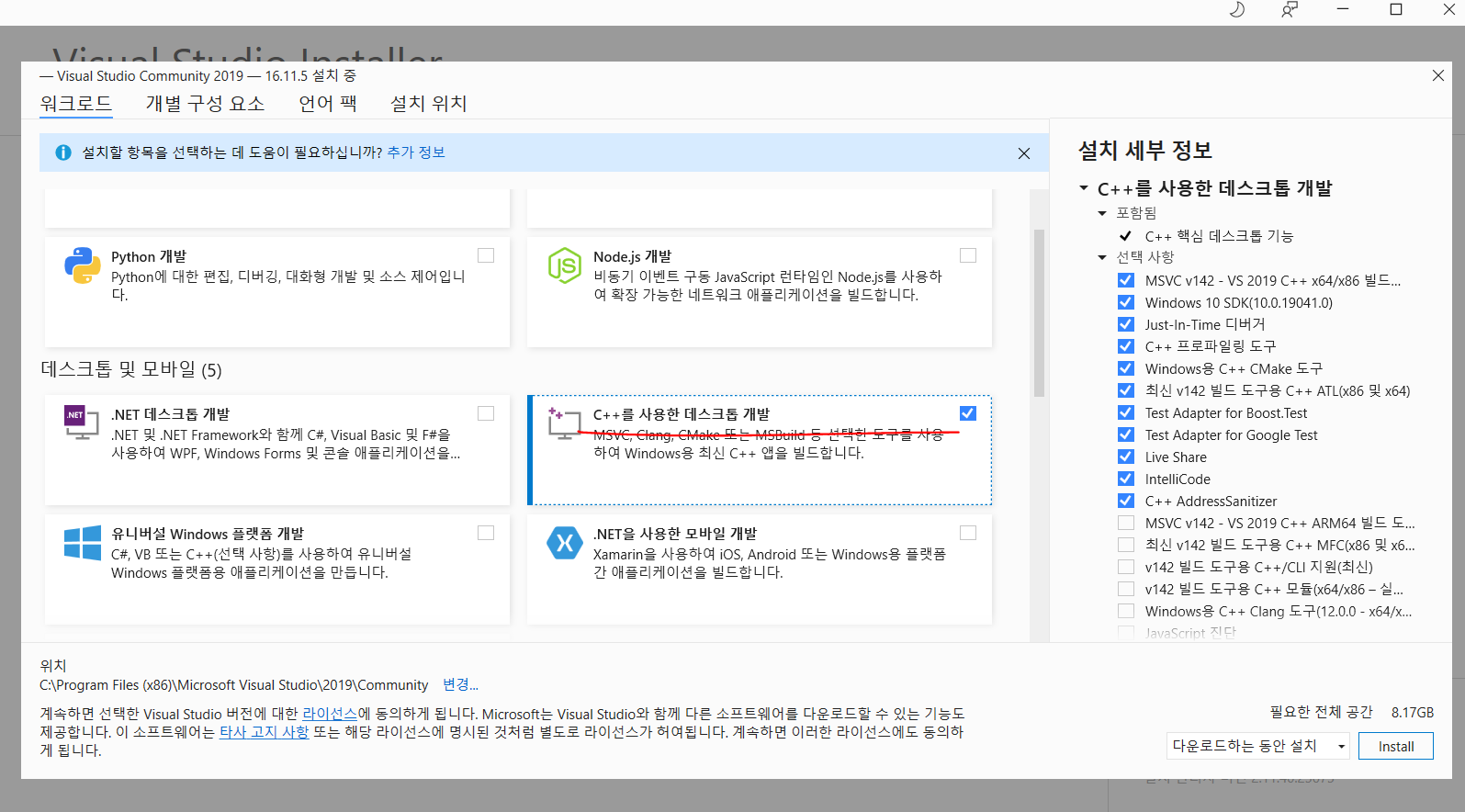Uncheck Windows 10 SDK (10.0.19041.0)
Image resolution: width=1465 pixels, height=812 pixels.
pyautogui.click(x=1126, y=302)
